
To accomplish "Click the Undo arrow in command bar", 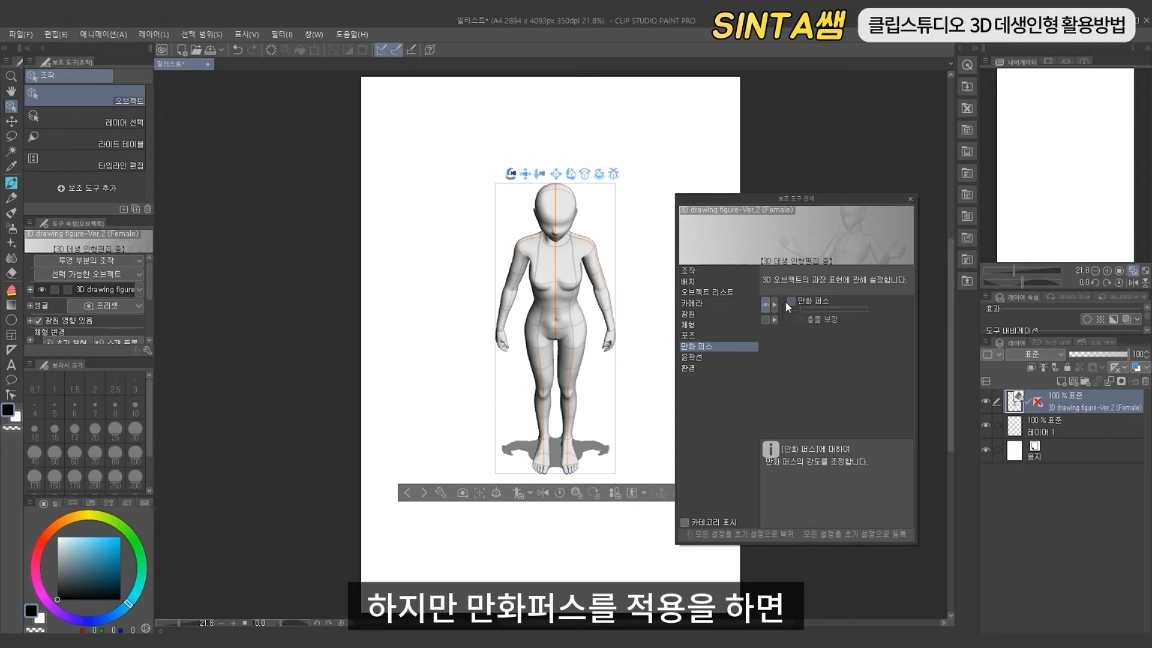I will click(237, 50).
